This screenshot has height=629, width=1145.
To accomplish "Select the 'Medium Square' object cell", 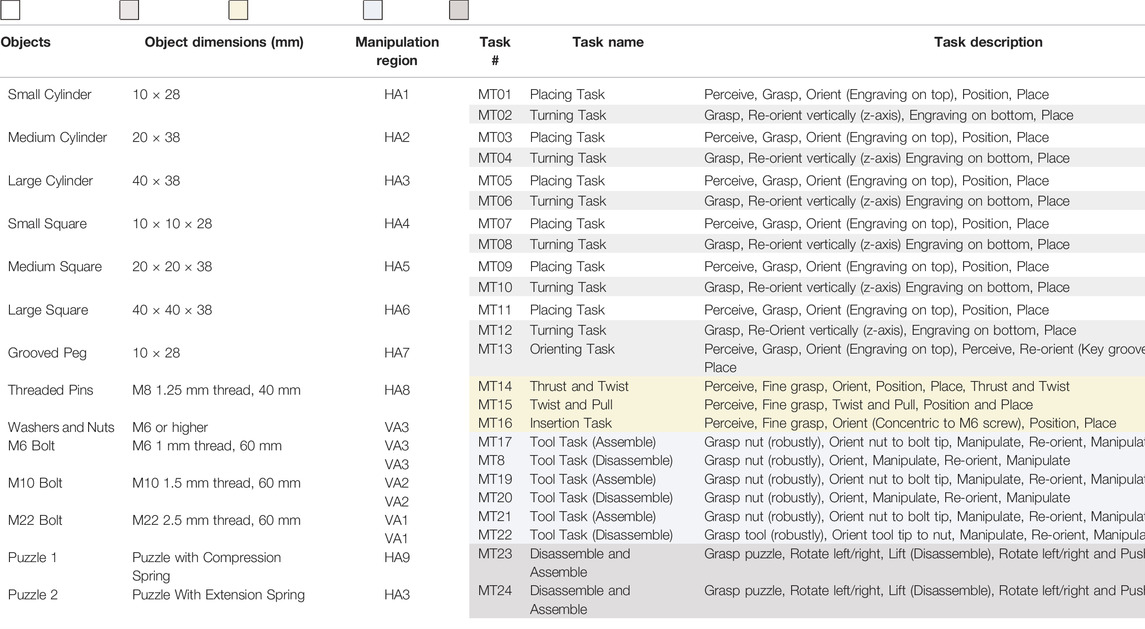I will 55,267.
